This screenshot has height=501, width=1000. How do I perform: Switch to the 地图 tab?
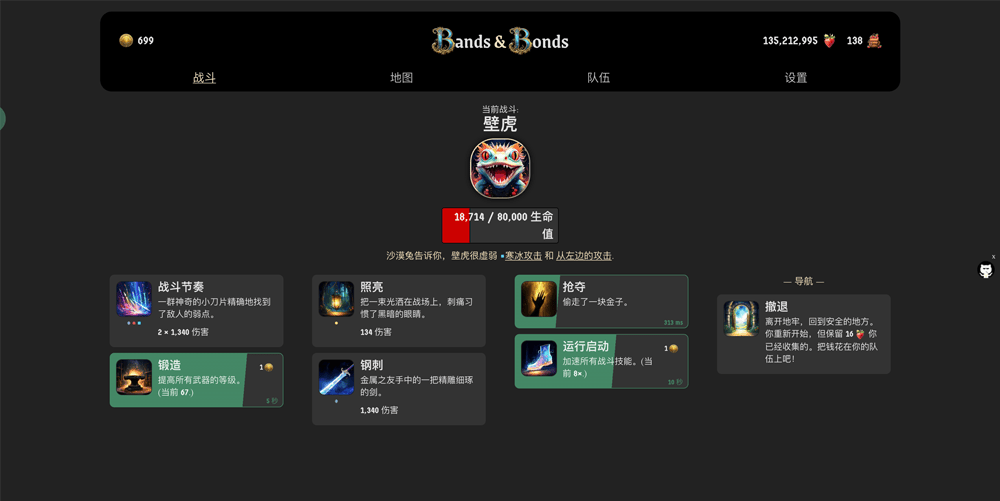point(401,78)
